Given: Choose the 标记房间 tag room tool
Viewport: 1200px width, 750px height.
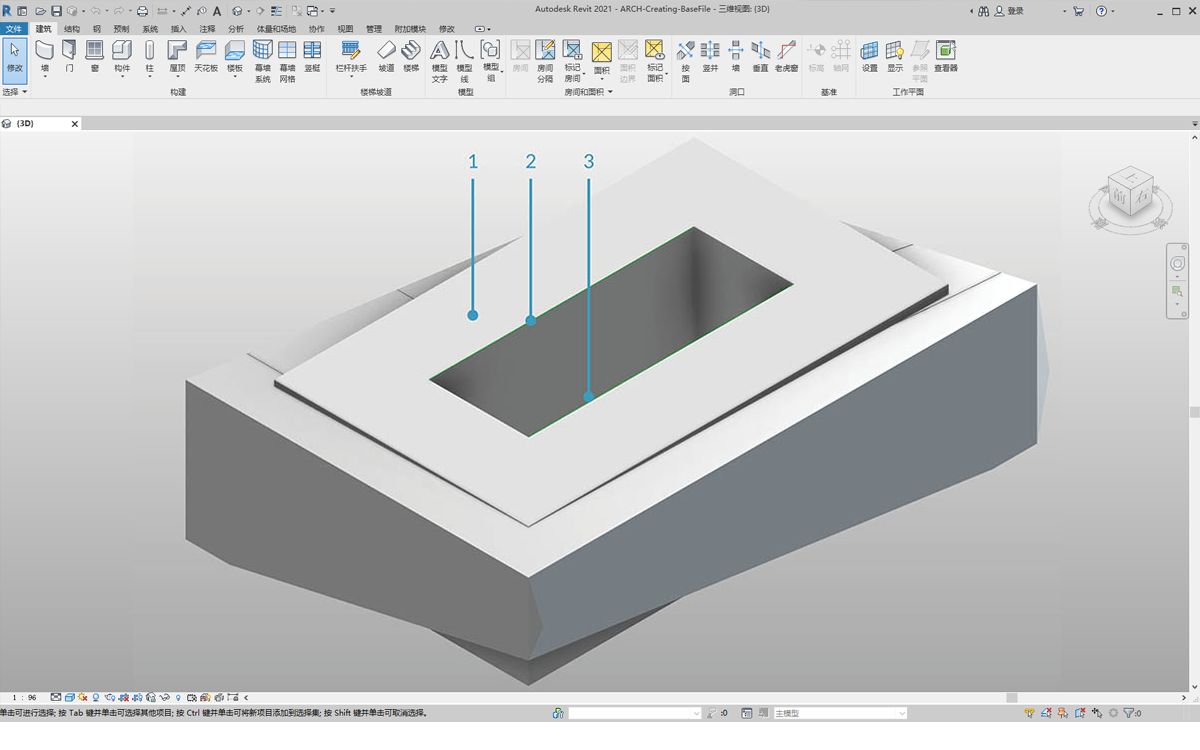Looking at the screenshot, I should [x=572, y=61].
